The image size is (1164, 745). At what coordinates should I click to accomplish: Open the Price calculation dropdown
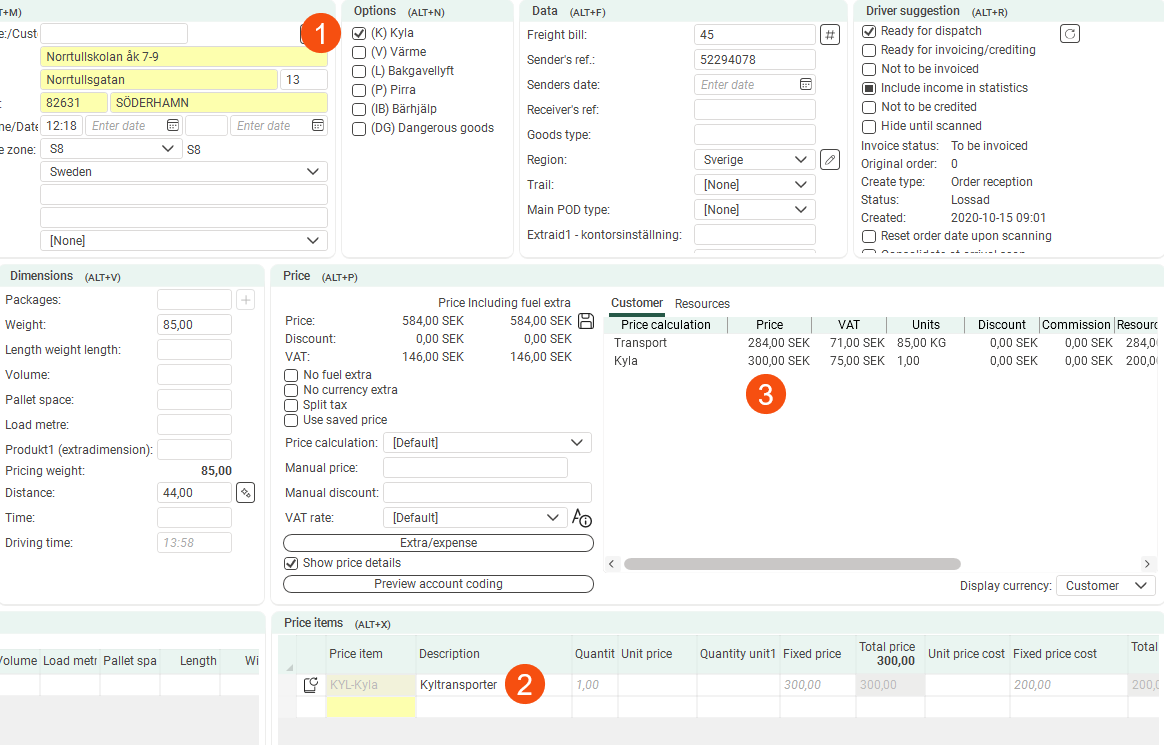[x=488, y=443]
